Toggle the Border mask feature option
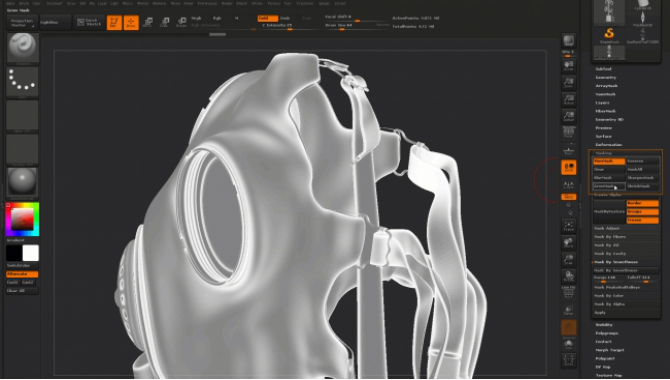670x380 pixels. (643, 203)
